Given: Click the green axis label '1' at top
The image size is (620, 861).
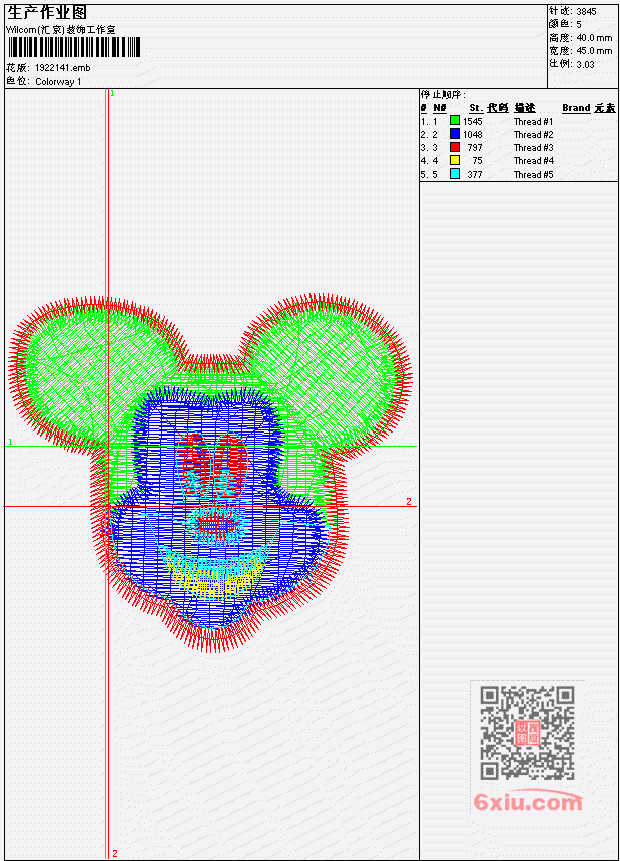Looking at the screenshot, I should pyautogui.click(x=112, y=93).
